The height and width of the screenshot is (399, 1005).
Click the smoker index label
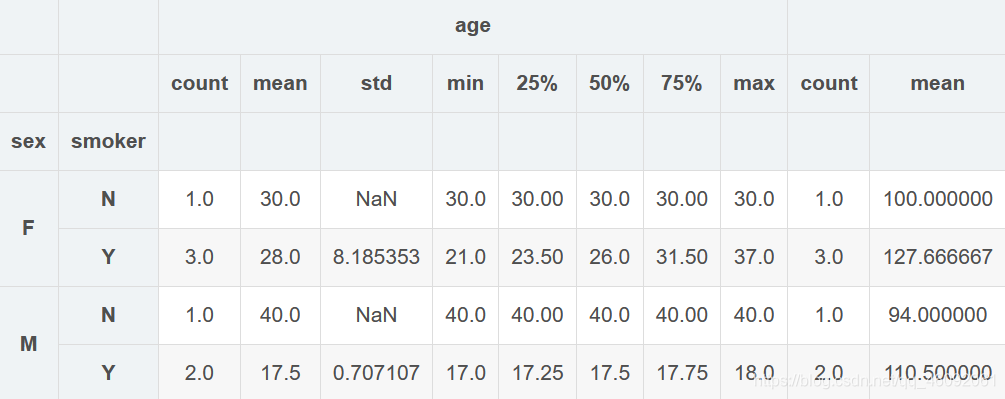[x=108, y=141]
